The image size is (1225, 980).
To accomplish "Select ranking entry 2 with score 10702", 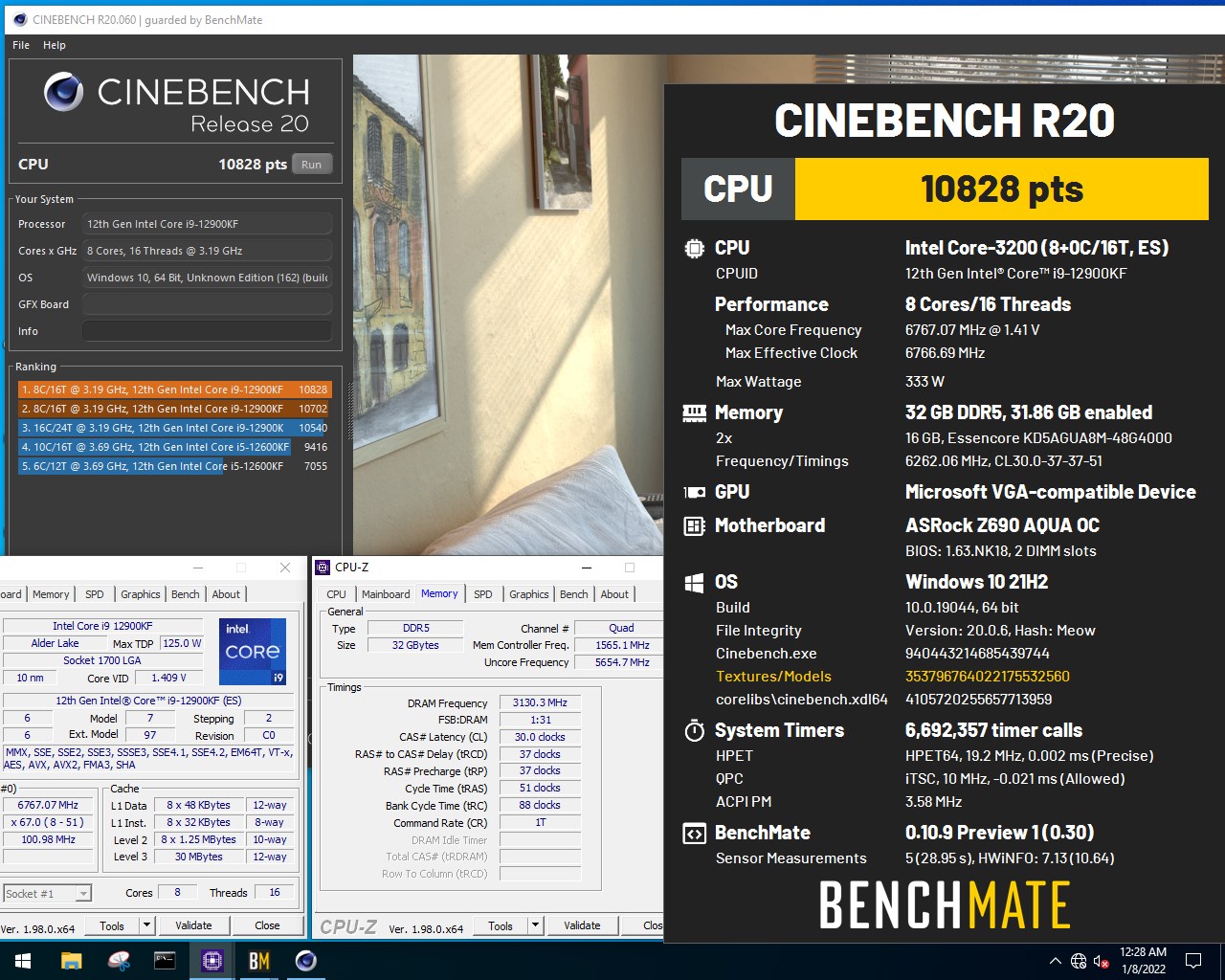I will click(x=174, y=409).
